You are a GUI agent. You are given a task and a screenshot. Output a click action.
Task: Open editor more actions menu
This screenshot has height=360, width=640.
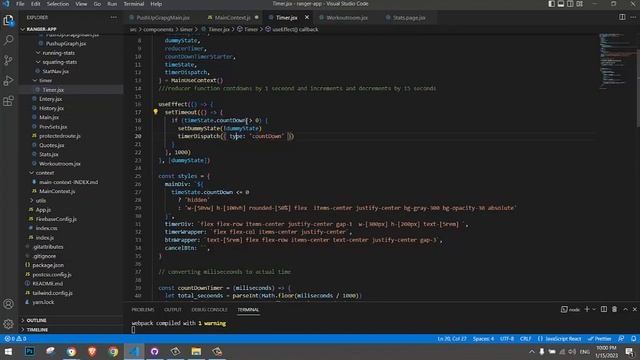[633, 17]
